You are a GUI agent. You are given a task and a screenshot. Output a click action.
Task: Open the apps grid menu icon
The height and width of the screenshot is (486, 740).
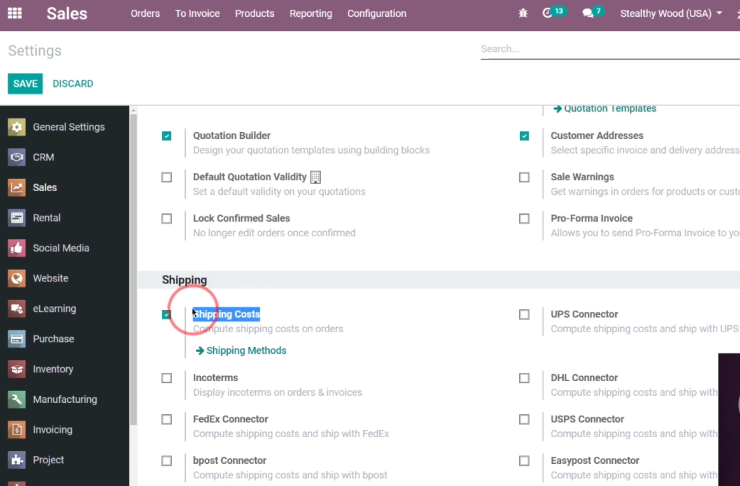15,13
